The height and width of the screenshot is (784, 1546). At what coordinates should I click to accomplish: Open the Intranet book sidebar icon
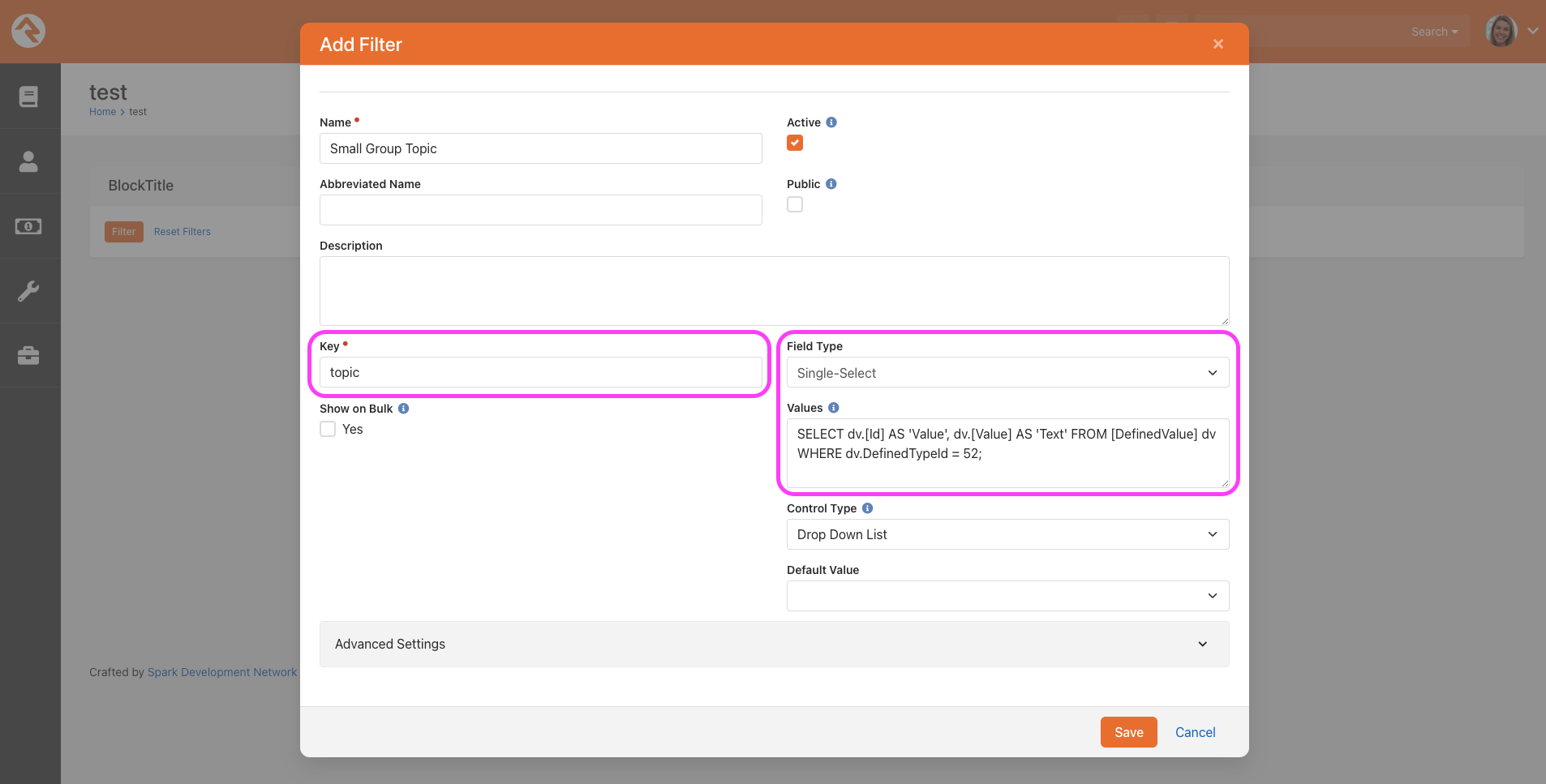(28, 96)
